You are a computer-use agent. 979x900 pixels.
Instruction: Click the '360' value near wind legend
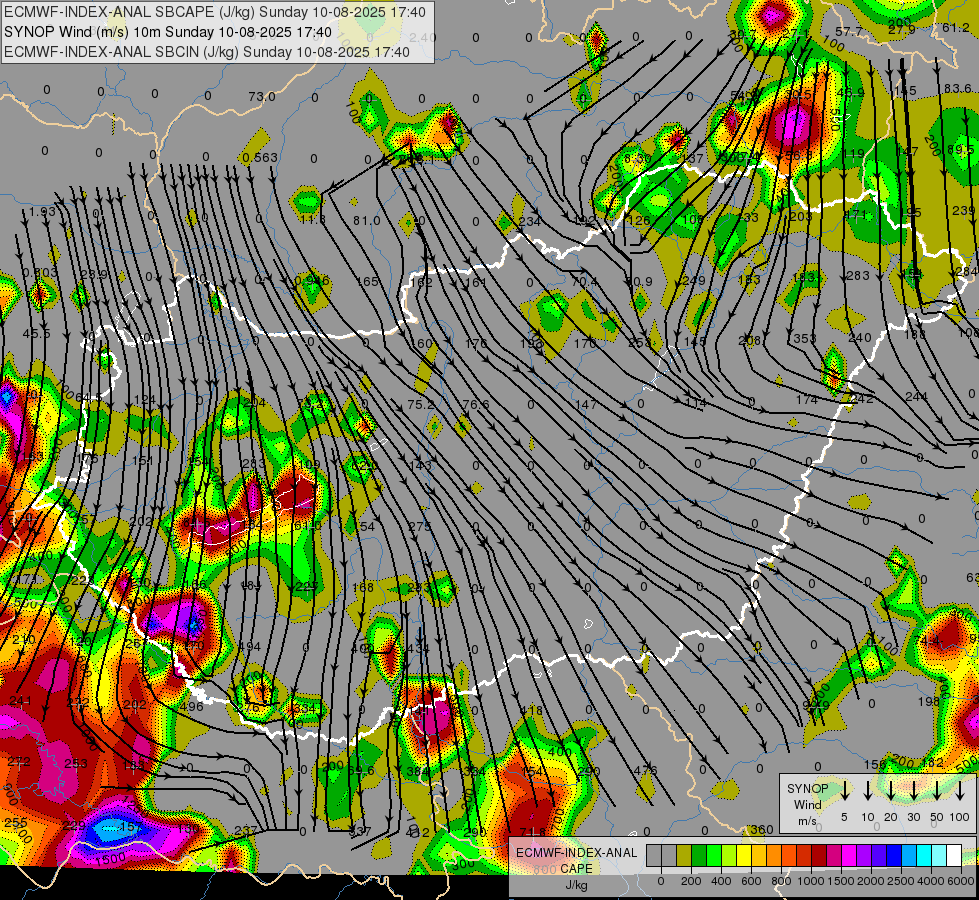[762, 829]
